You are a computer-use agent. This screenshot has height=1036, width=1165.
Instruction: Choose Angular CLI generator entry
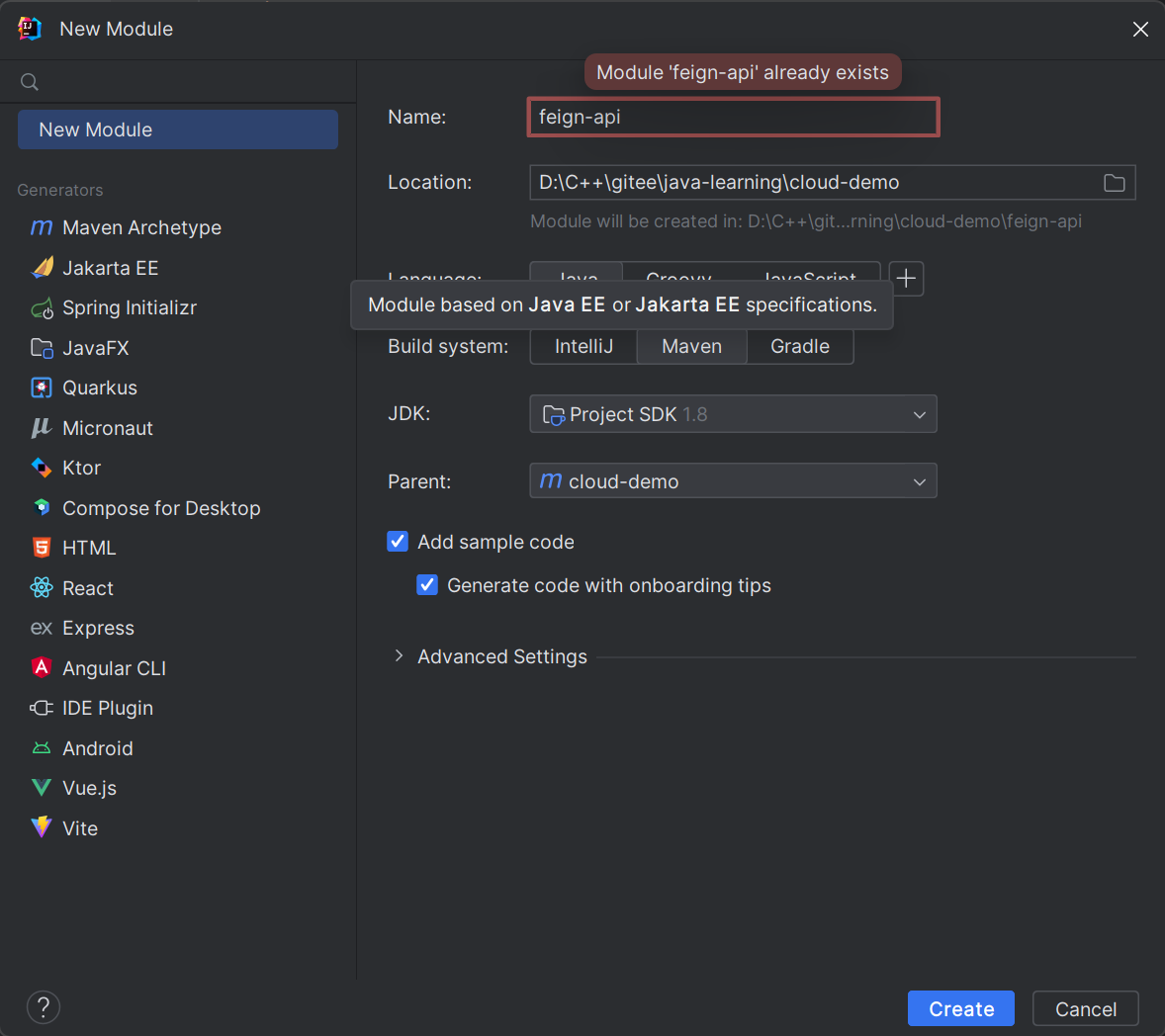[178, 667]
